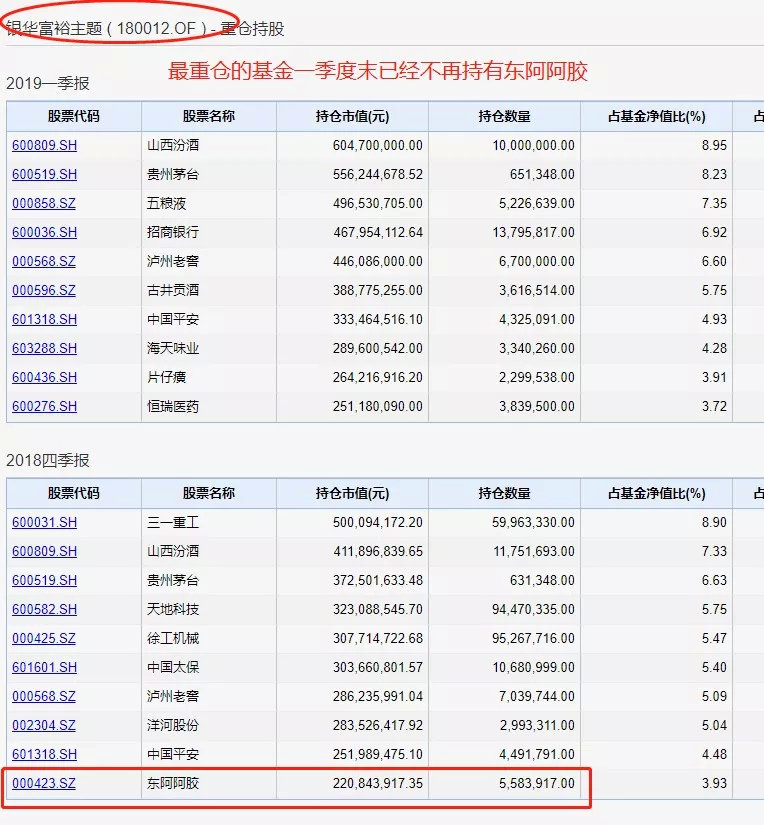Select stock name 贵州茅台 in 2019一季报 table
764x825 pixels.
(x=173, y=174)
